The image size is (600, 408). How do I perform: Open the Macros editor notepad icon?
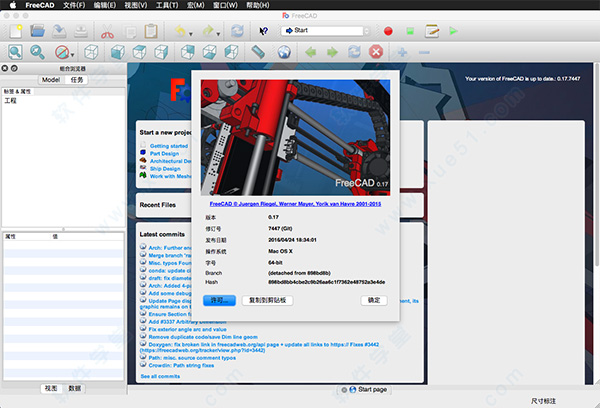pos(432,31)
